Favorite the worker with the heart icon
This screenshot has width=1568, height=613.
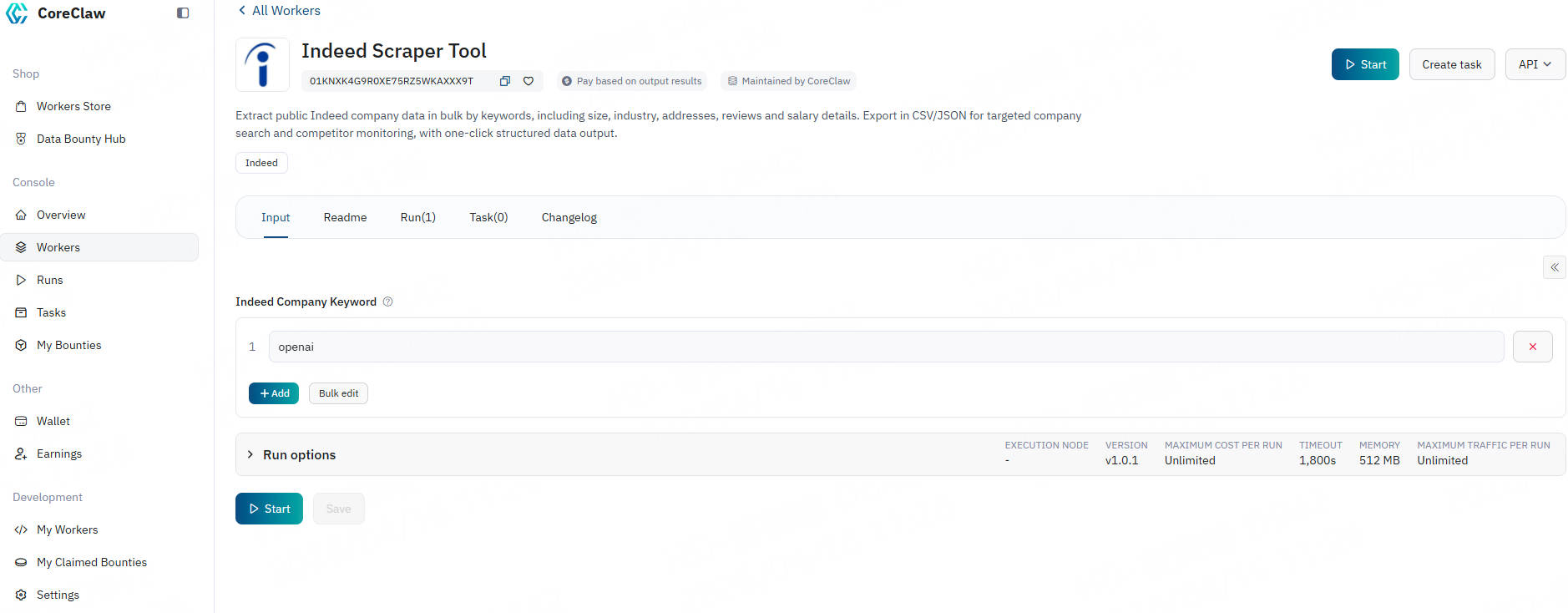tap(529, 81)
